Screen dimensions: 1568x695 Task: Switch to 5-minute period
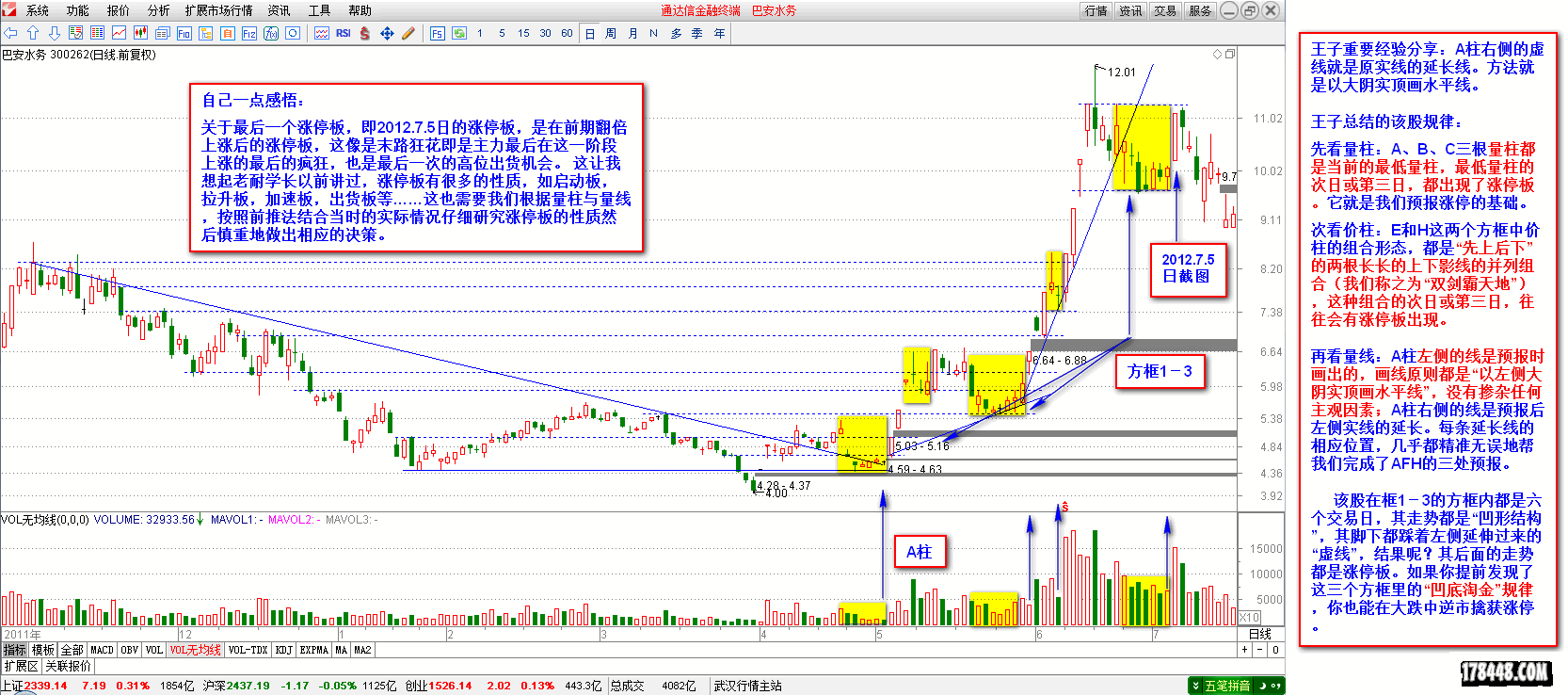[502, 33]
